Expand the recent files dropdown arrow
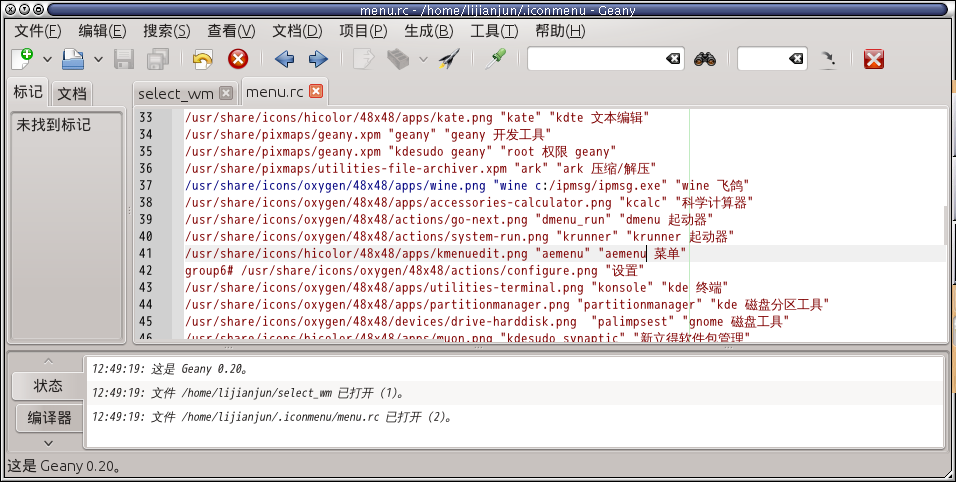956x482 pixels. coord(98,60)
